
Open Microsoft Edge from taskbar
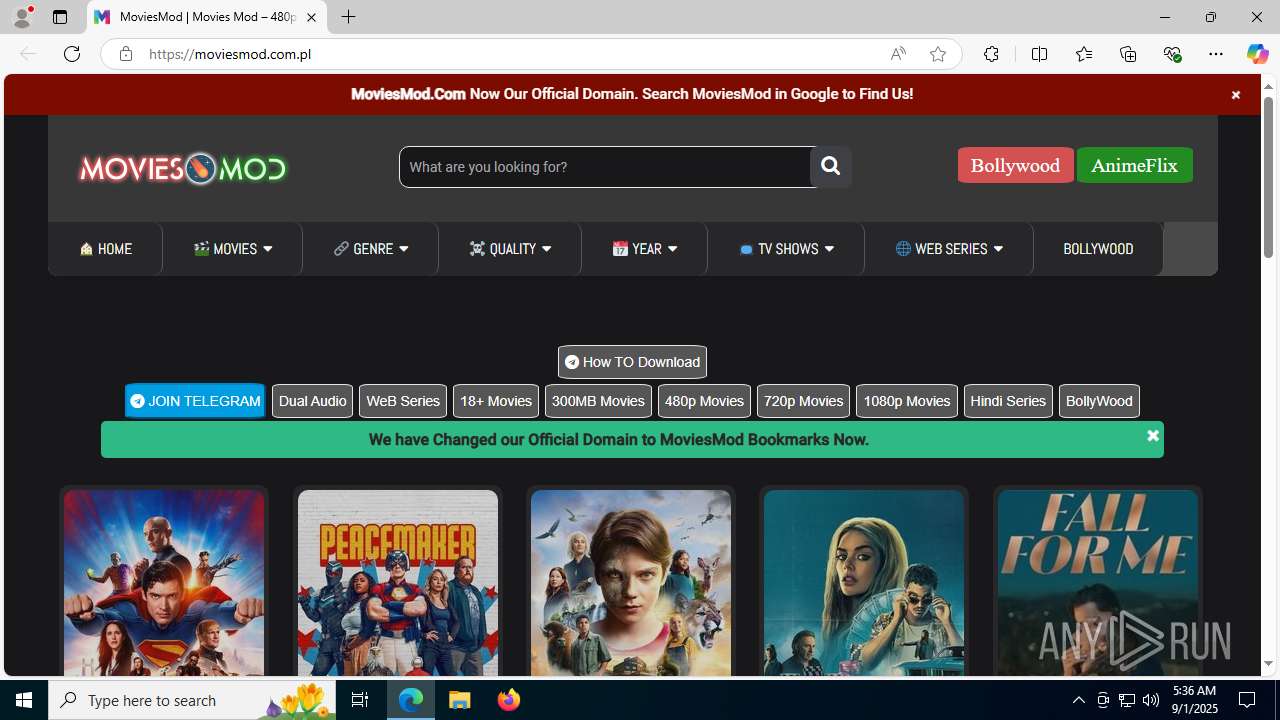(411, 700)
